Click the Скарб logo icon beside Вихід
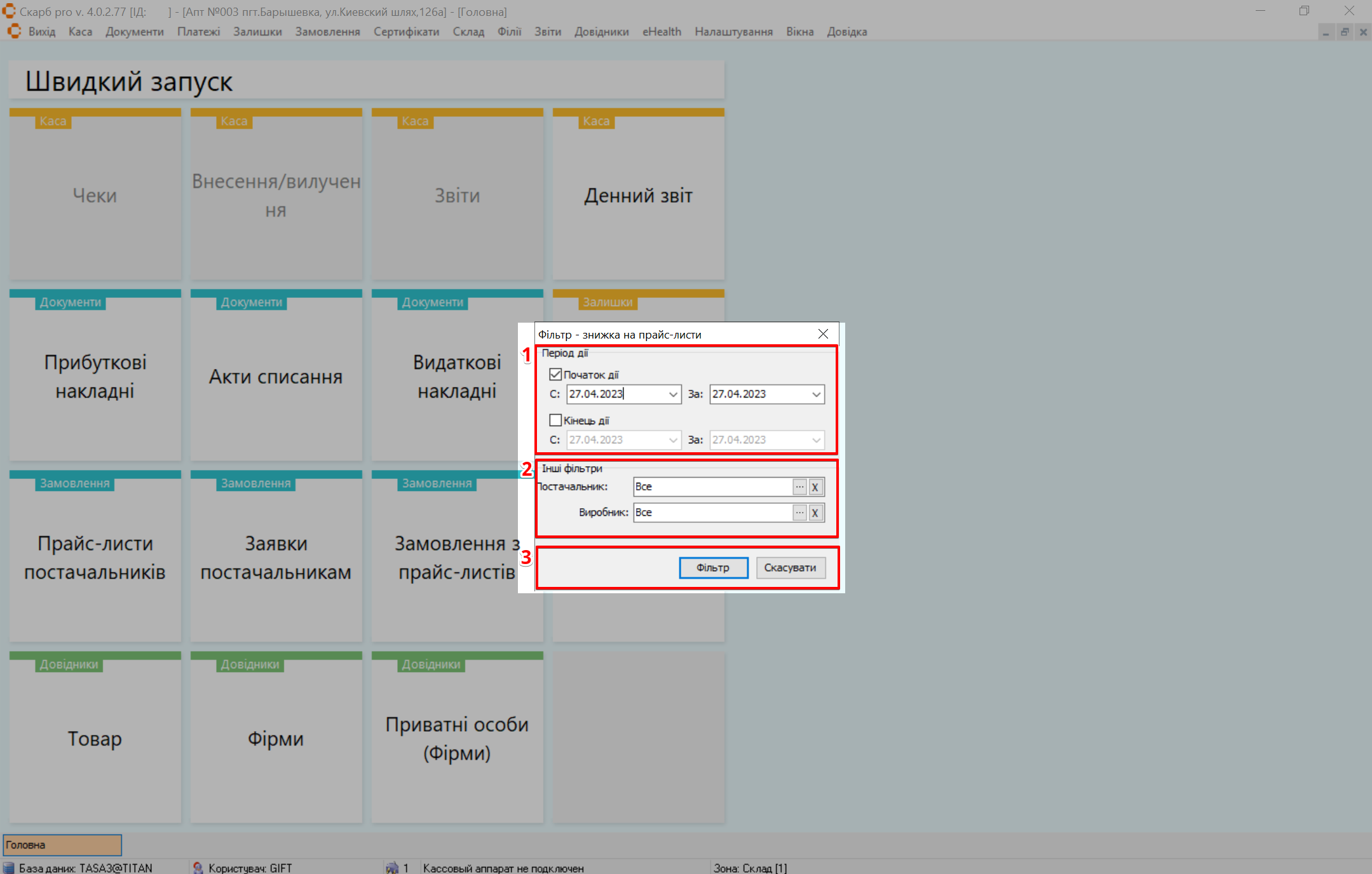 tap(14, 31)
